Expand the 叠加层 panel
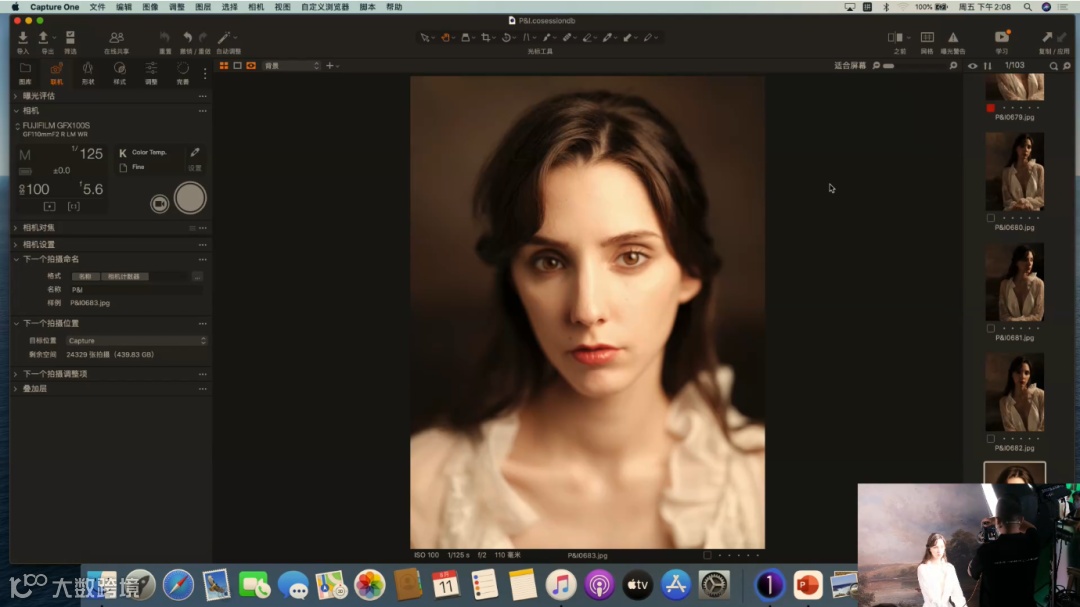The height and width of the screenshot is (607, 1080). click(x=16, y=389)
